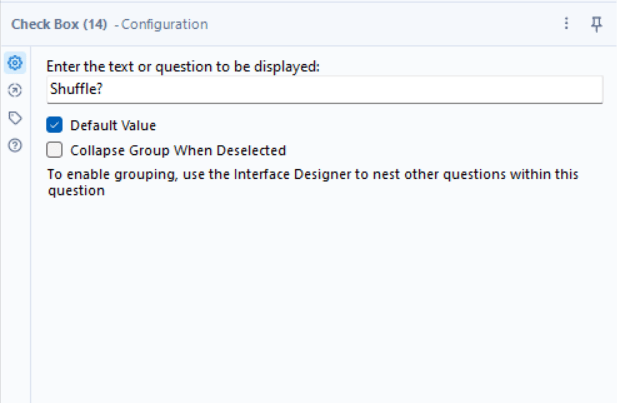
Task: Place cursor right after the word Shuffle?
Action: tap(103, 89)
